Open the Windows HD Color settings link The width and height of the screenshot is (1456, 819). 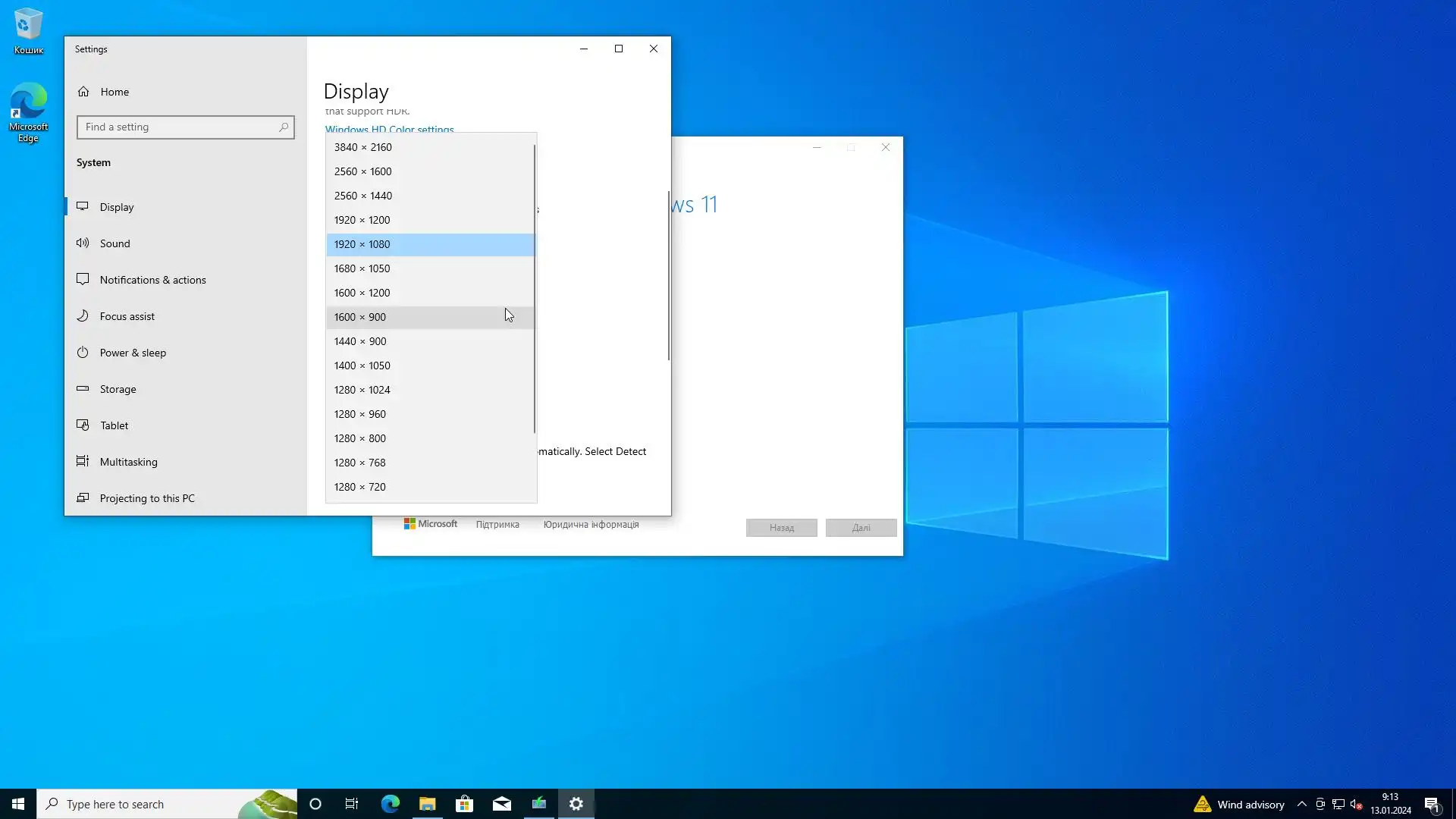[389, 130]
